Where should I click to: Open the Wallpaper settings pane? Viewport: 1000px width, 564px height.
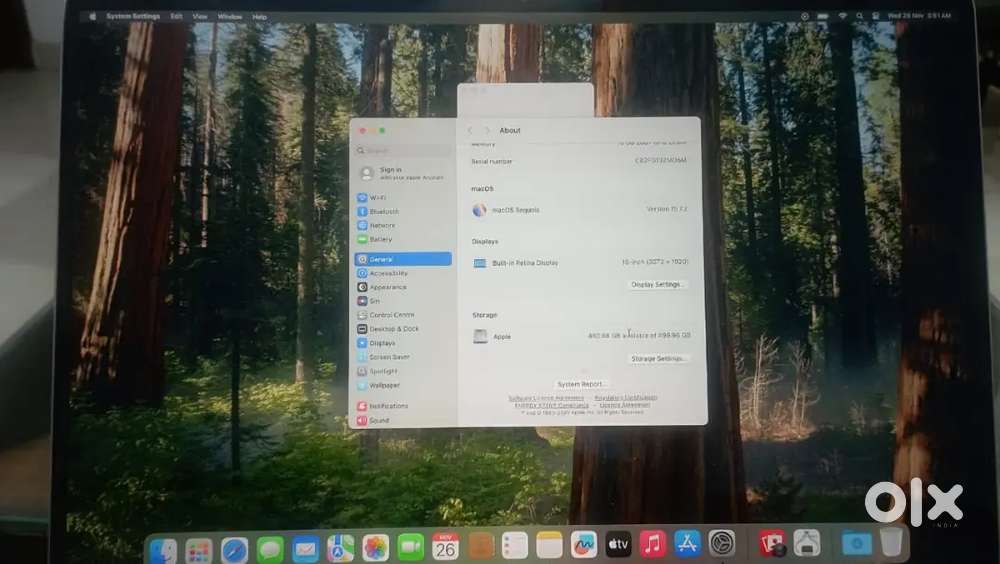[x=384, y=385]
